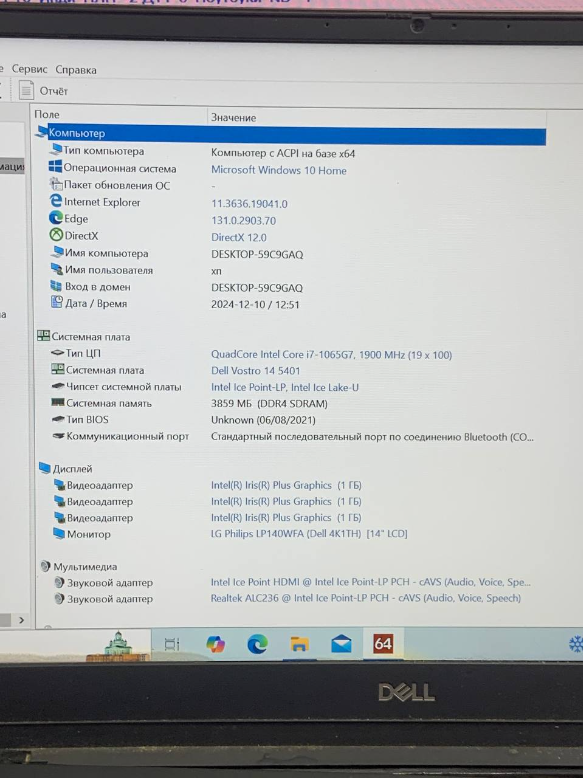Click the Поле column header
The height and width of the screenshot is (778, 583).
click(x=47, y=115)
